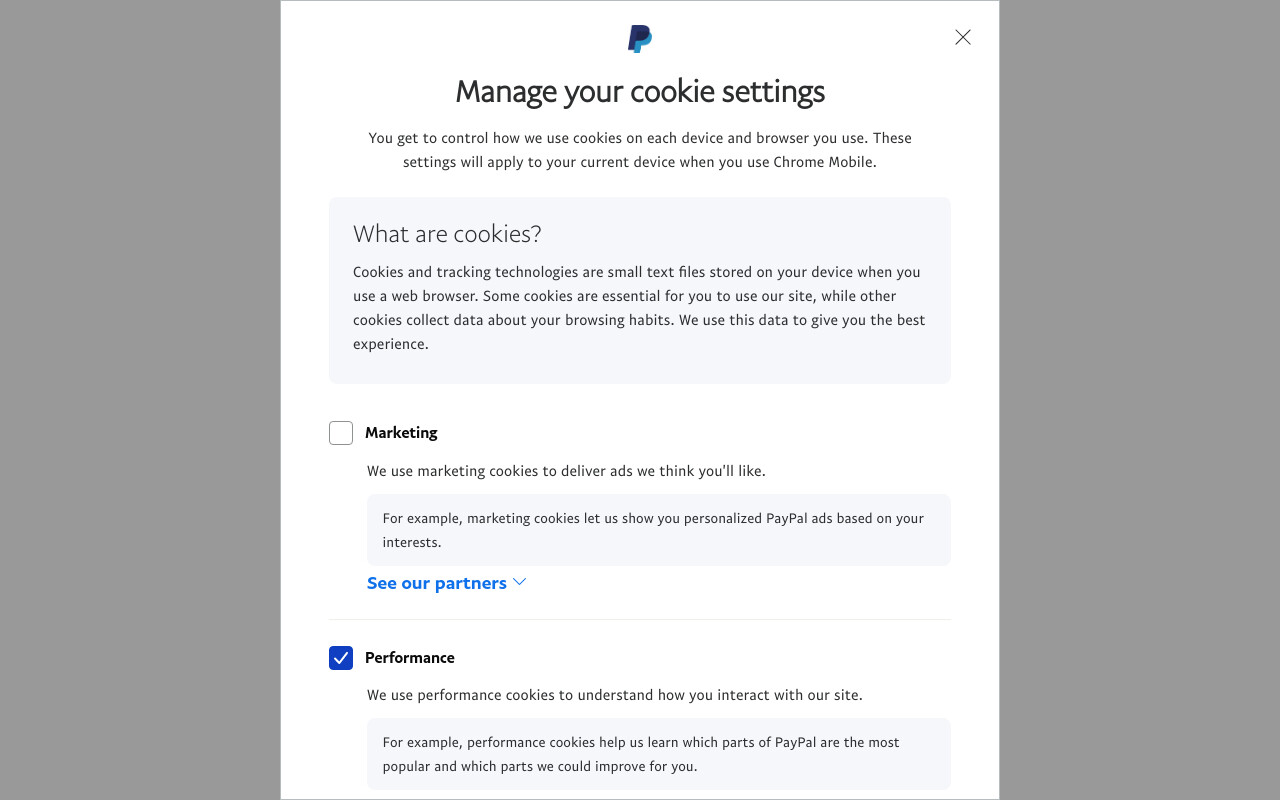
Task: Click the performance cookies interaction description
Action: (614, 695)
